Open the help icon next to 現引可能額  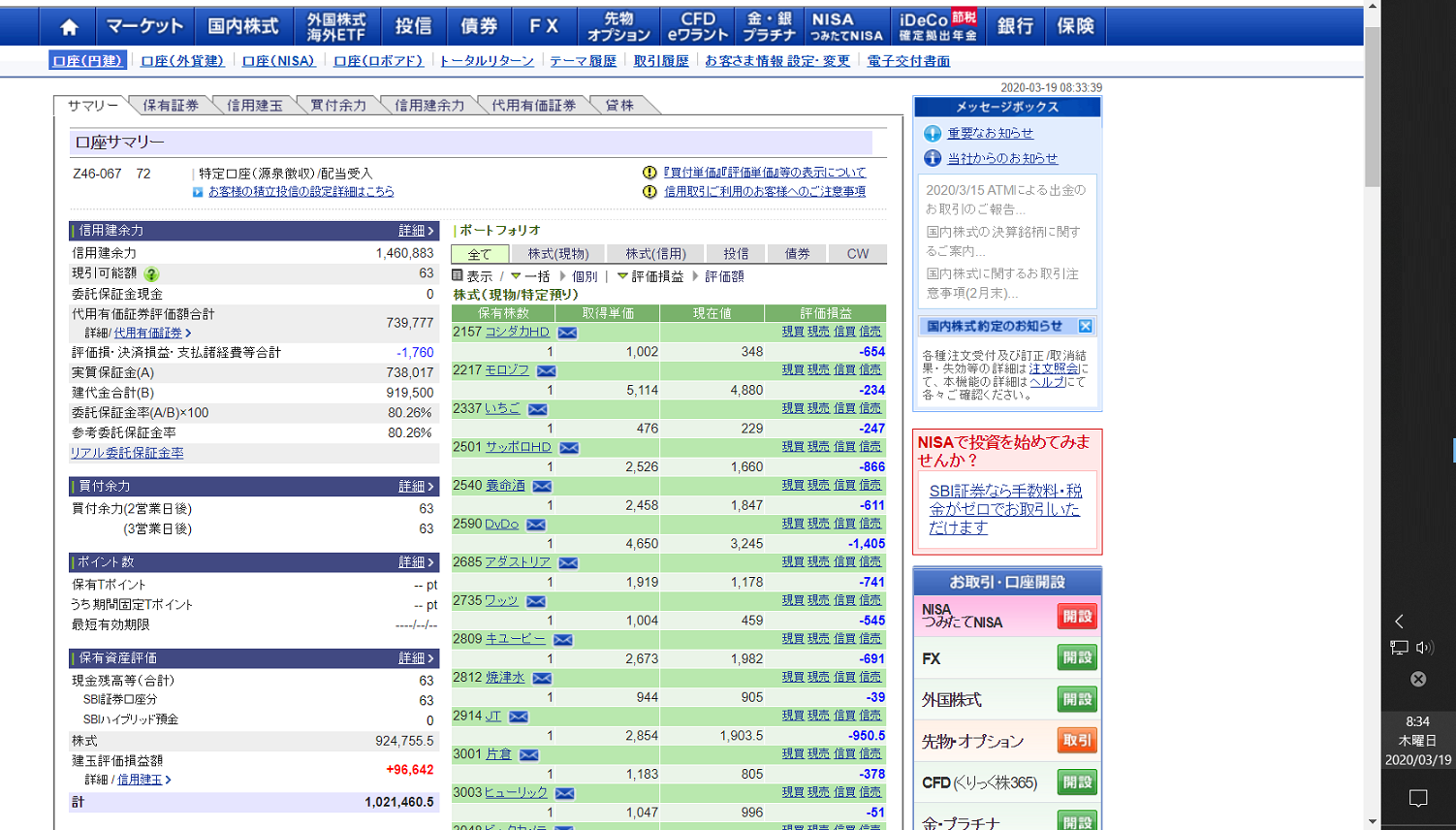coord(151,274)
